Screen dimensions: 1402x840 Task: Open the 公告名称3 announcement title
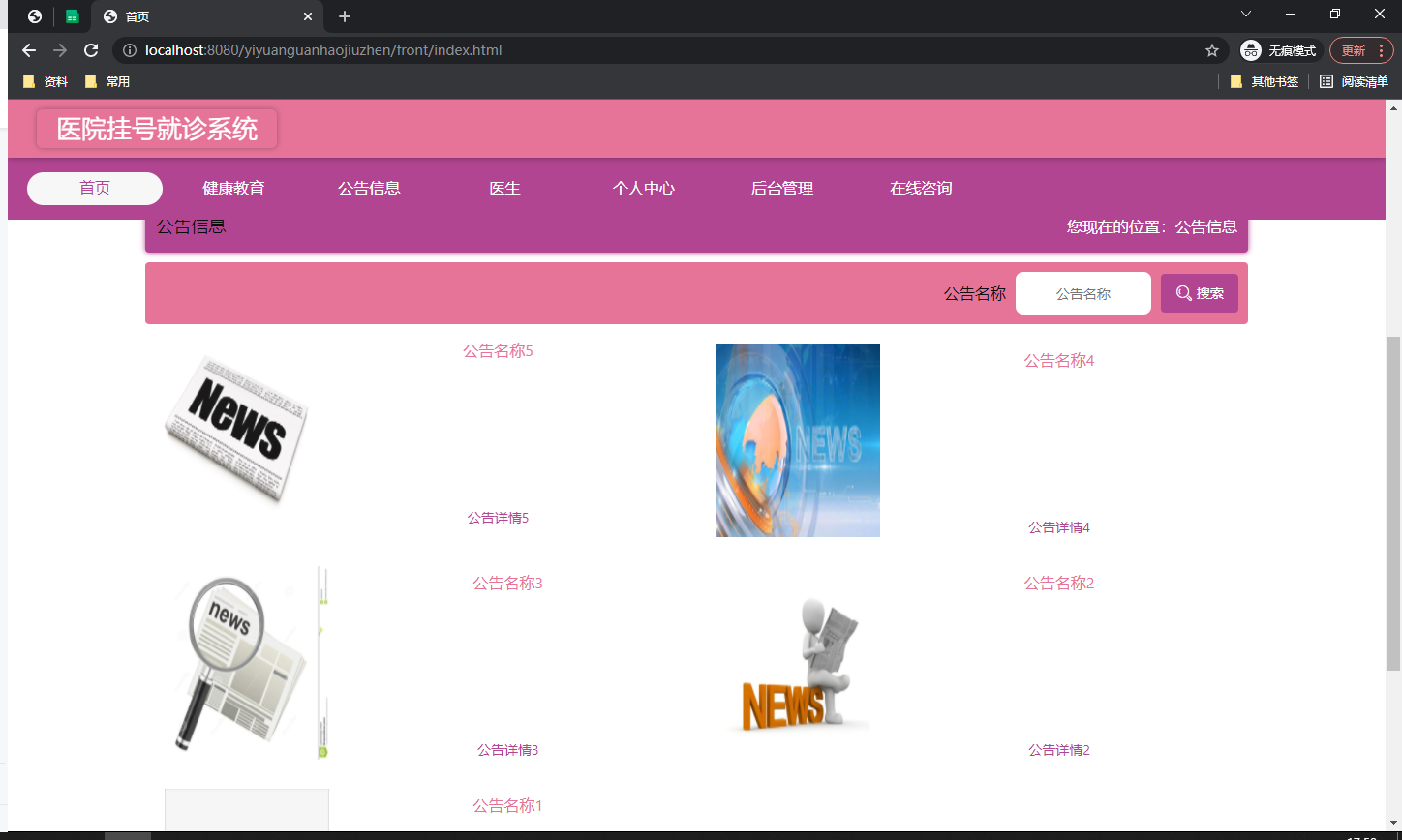[x=507, y=583]
